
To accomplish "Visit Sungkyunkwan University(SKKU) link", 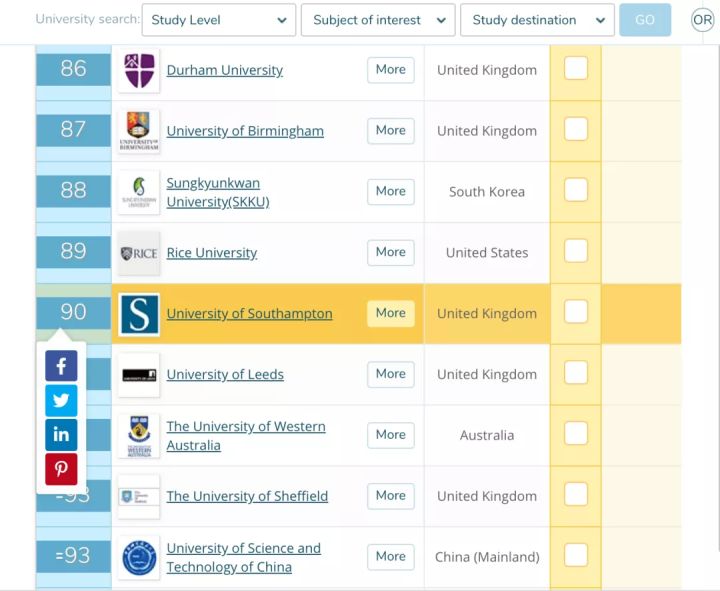I will pyautogui.click(x=218, y=192).
